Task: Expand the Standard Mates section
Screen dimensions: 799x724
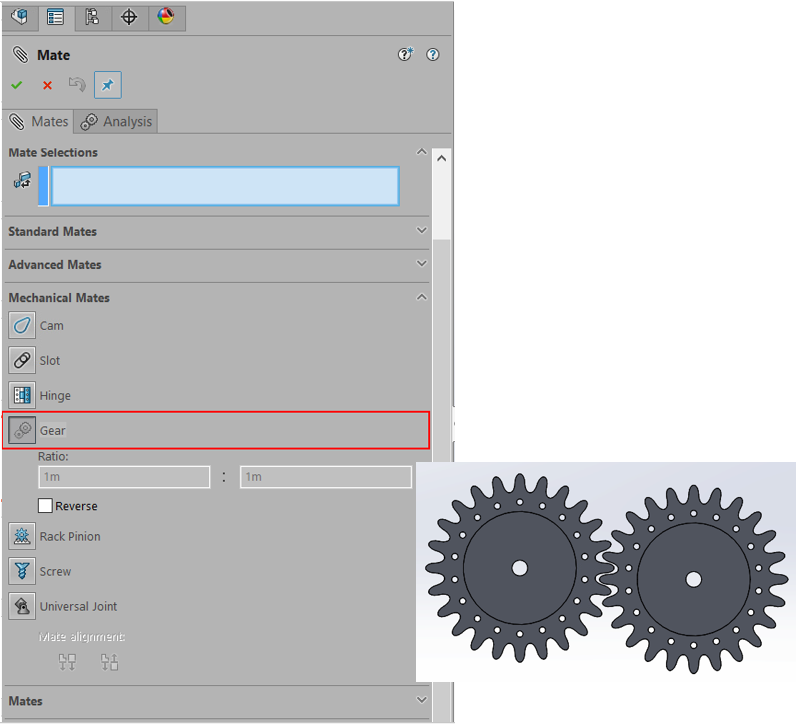Action: tap(421, 231)
